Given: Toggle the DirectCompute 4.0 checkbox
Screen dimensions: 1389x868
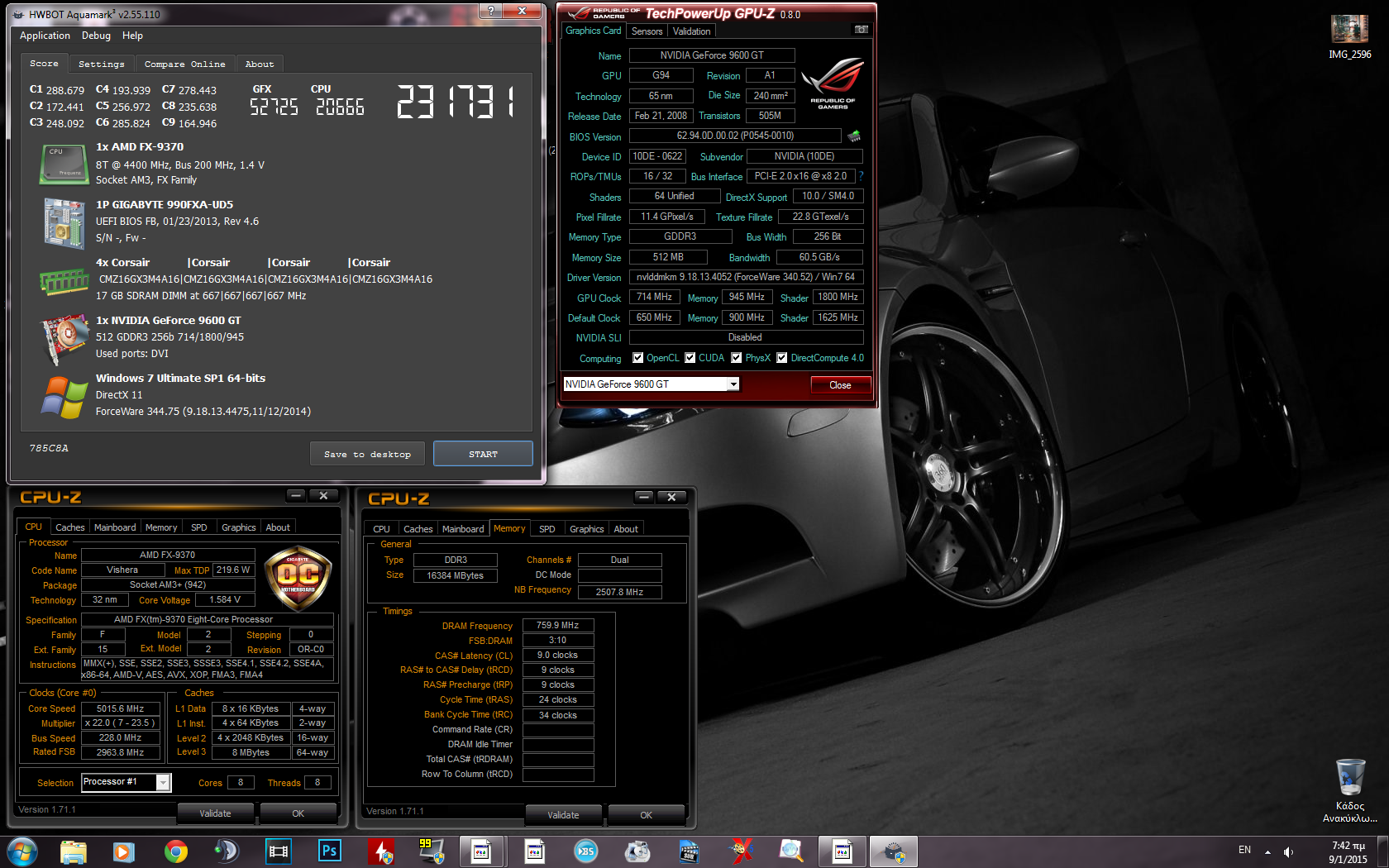Looking at the screenshot, I should pos(781,358).
